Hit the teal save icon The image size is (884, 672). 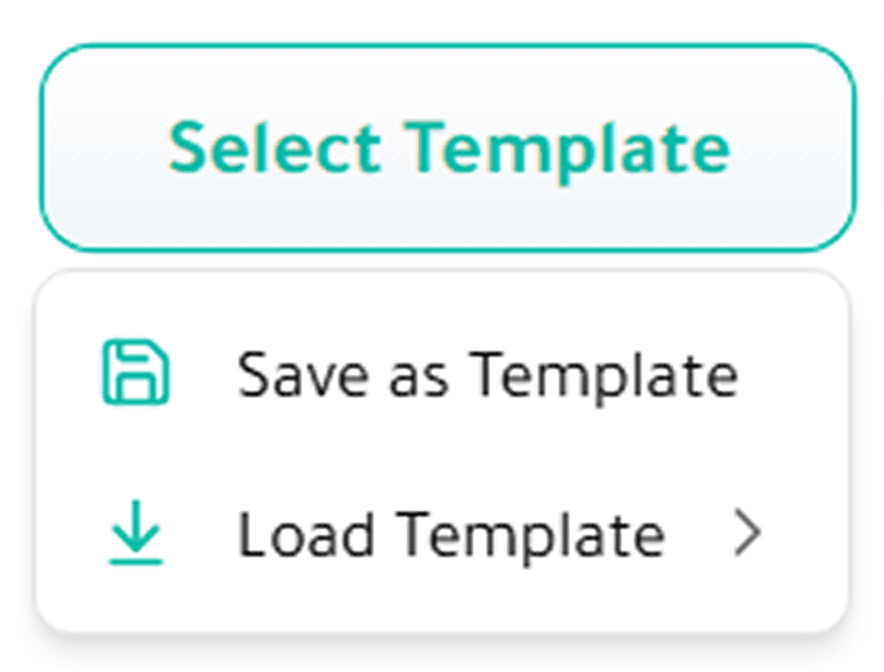click(136, 375)
